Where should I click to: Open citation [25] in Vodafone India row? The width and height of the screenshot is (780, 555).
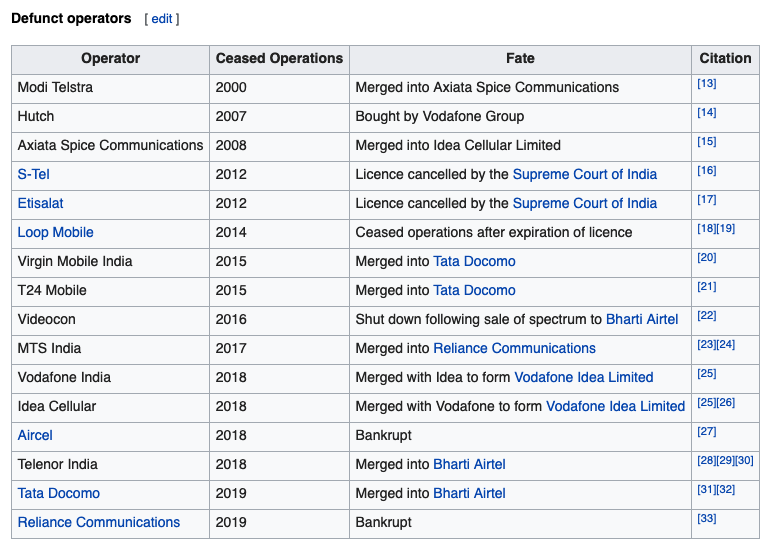click(706, 373)
